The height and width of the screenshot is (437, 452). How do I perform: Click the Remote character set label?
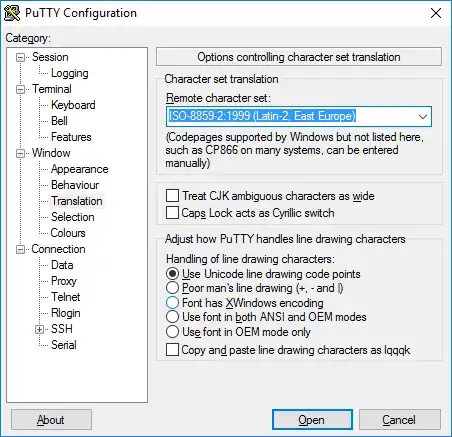tap(218, 98)
